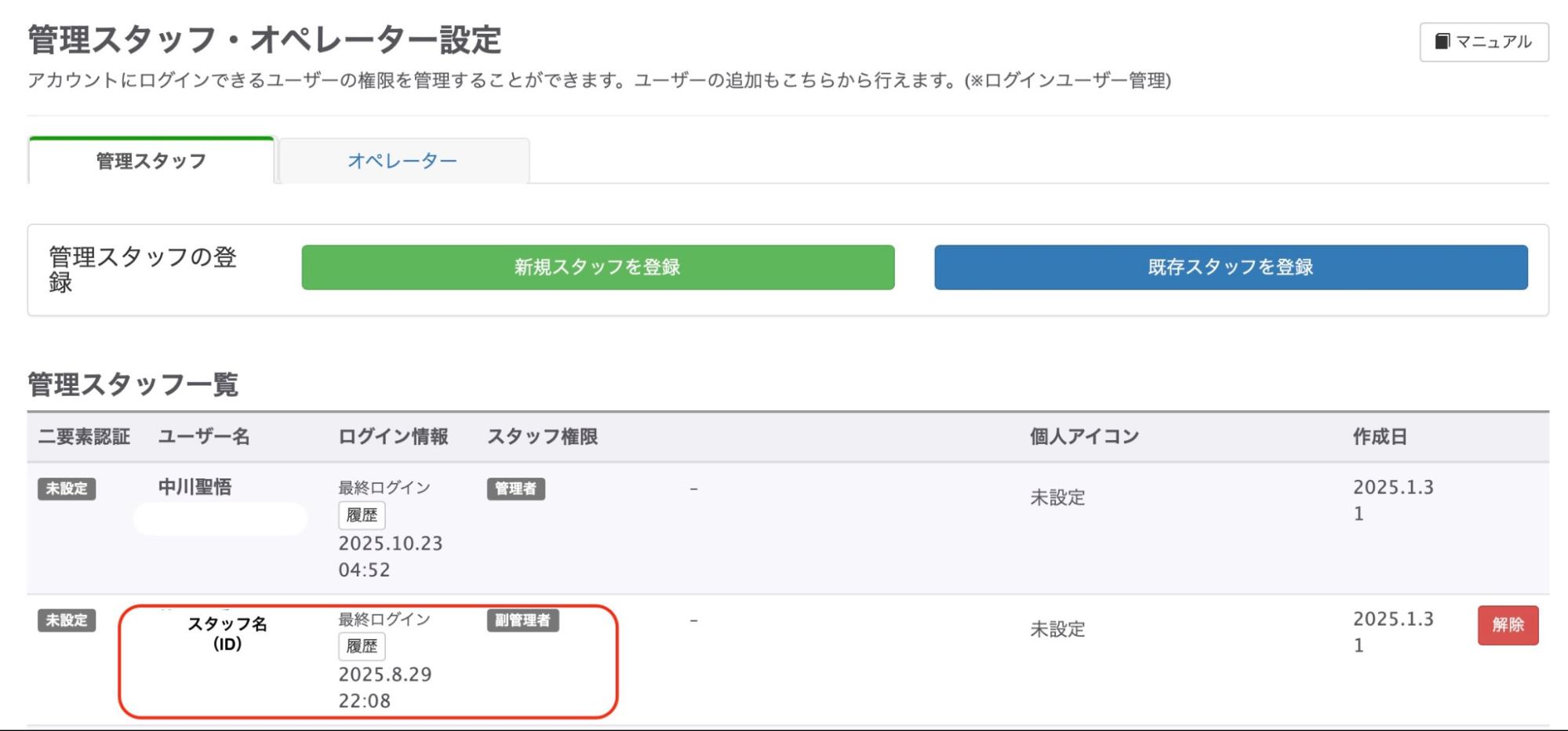Register existing staff via 既存スタッフを登録

point(1230,267)
